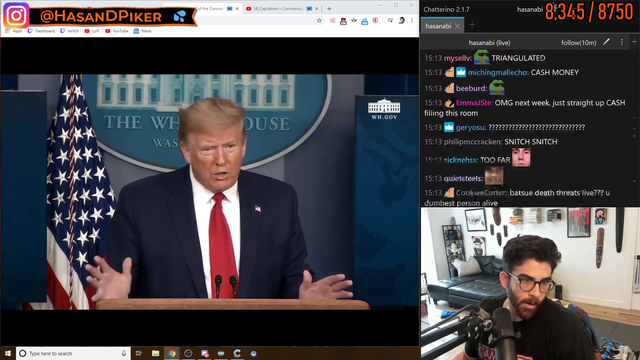
Task: Add a new split with plus icon
Action: 634,42
